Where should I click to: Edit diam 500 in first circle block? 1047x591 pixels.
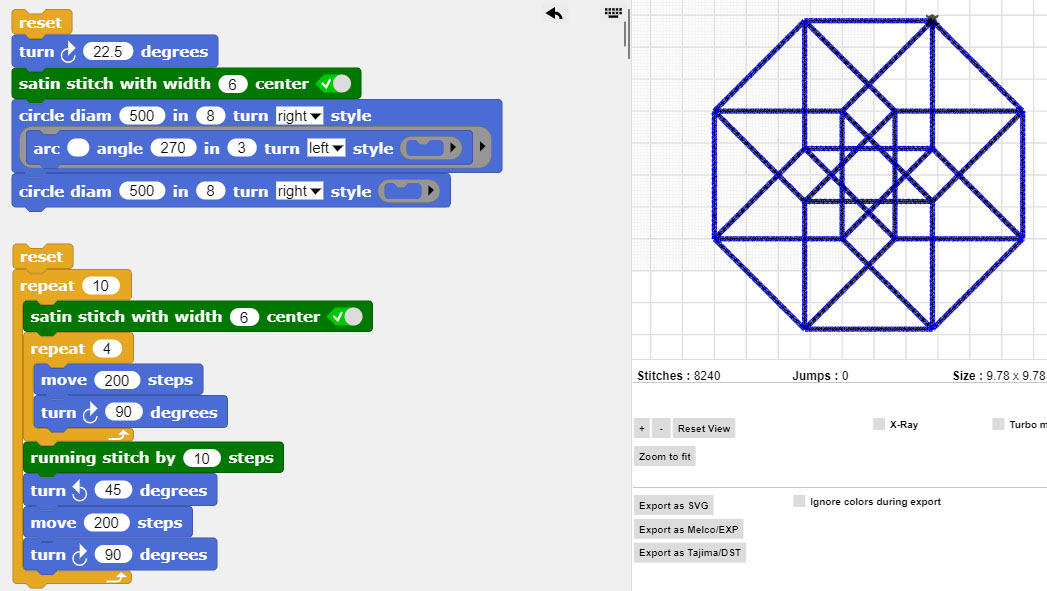click(142, 116)
